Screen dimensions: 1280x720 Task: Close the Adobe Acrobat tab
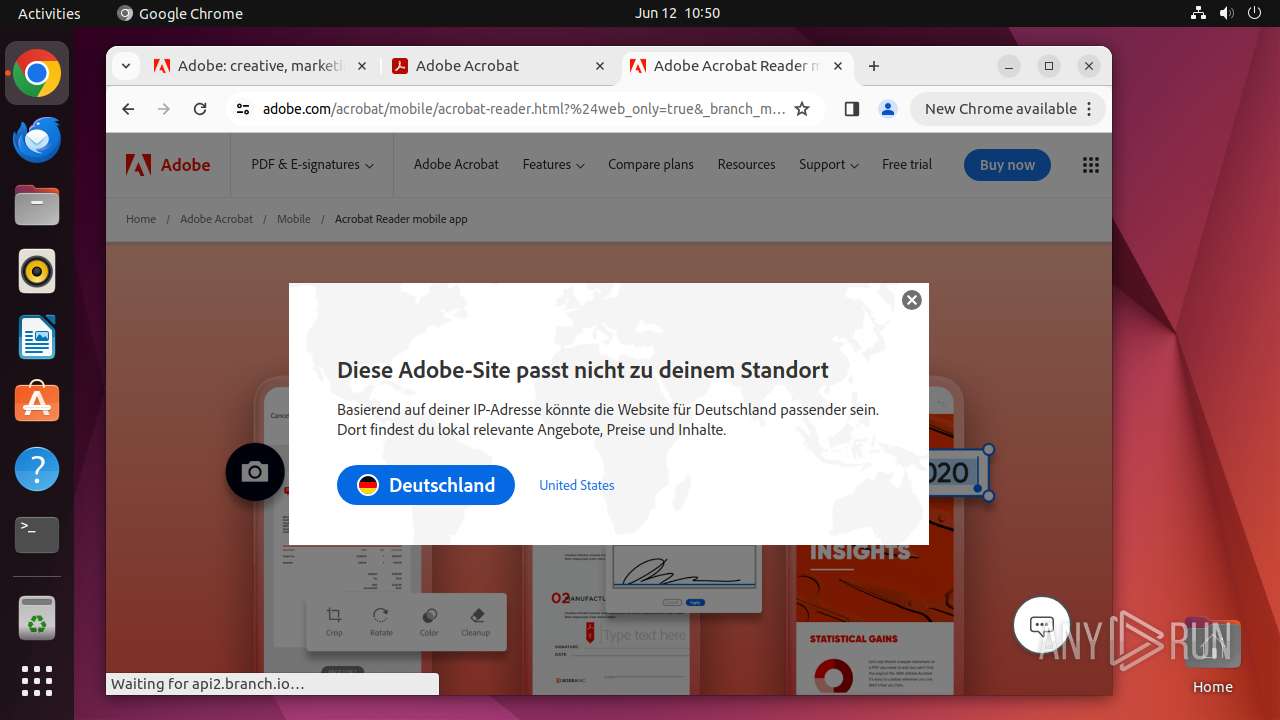(600, 66)
